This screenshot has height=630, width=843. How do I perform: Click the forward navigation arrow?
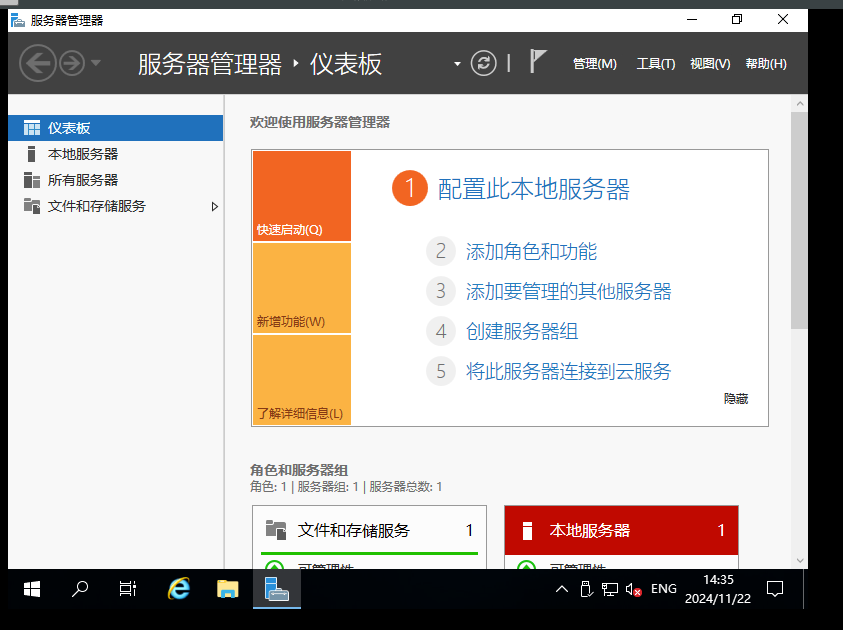pos(71,64)
